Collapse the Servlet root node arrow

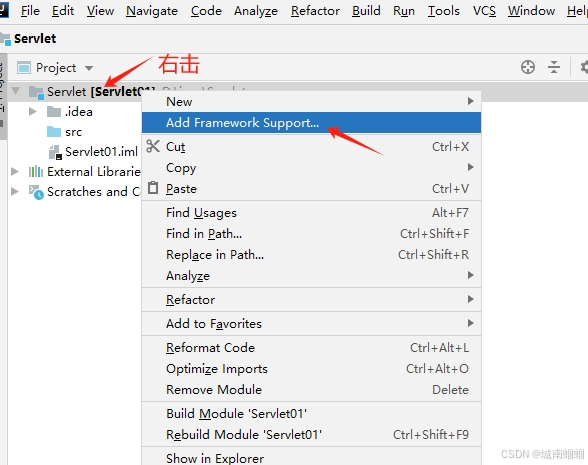point(15,91)
